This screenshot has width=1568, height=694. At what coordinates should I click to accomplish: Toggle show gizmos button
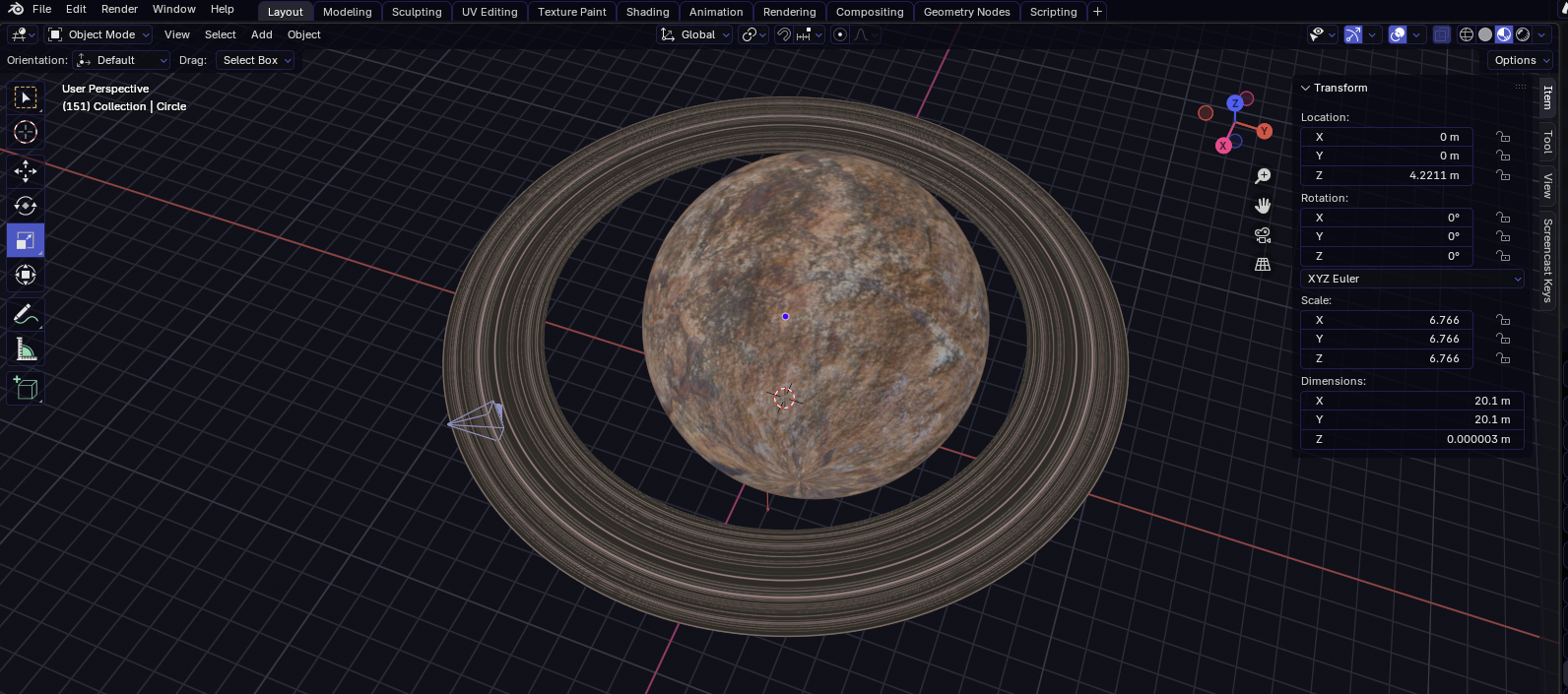1353,34
